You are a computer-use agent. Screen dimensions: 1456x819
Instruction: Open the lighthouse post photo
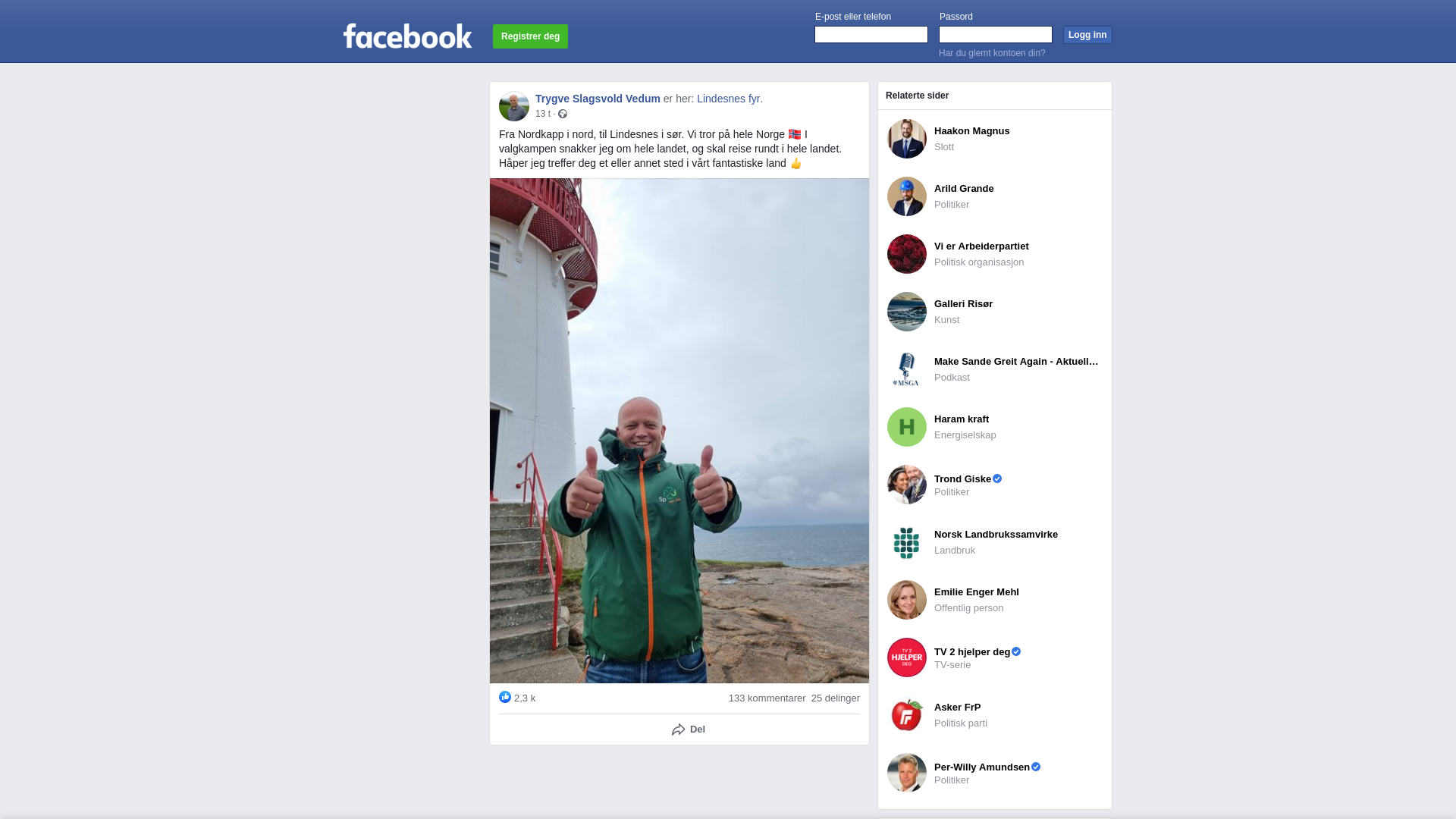pyautogui.click(x=679, y=431)
